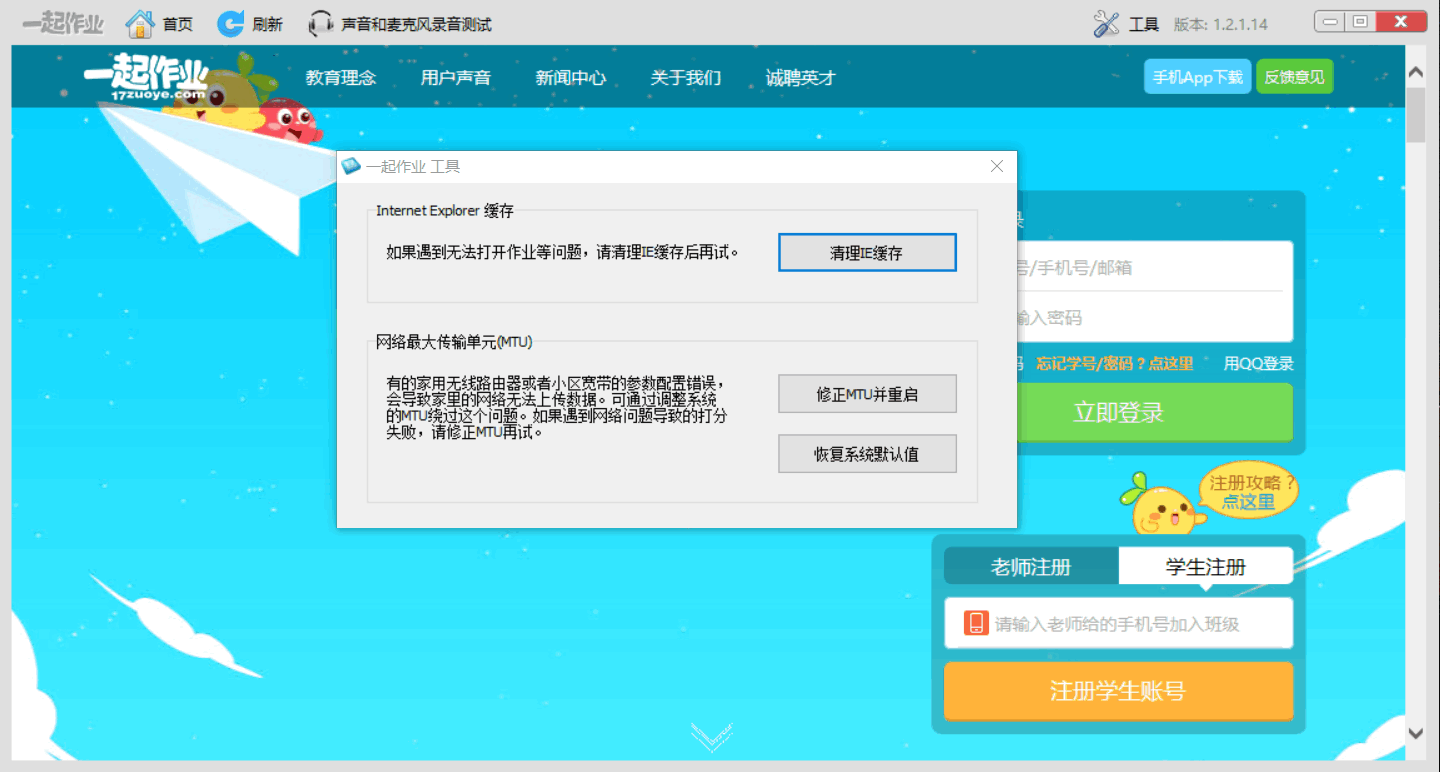Click the 清理IE缓存 button
Viewport: 1440px width, 772px height.
[x=867, y=253]
